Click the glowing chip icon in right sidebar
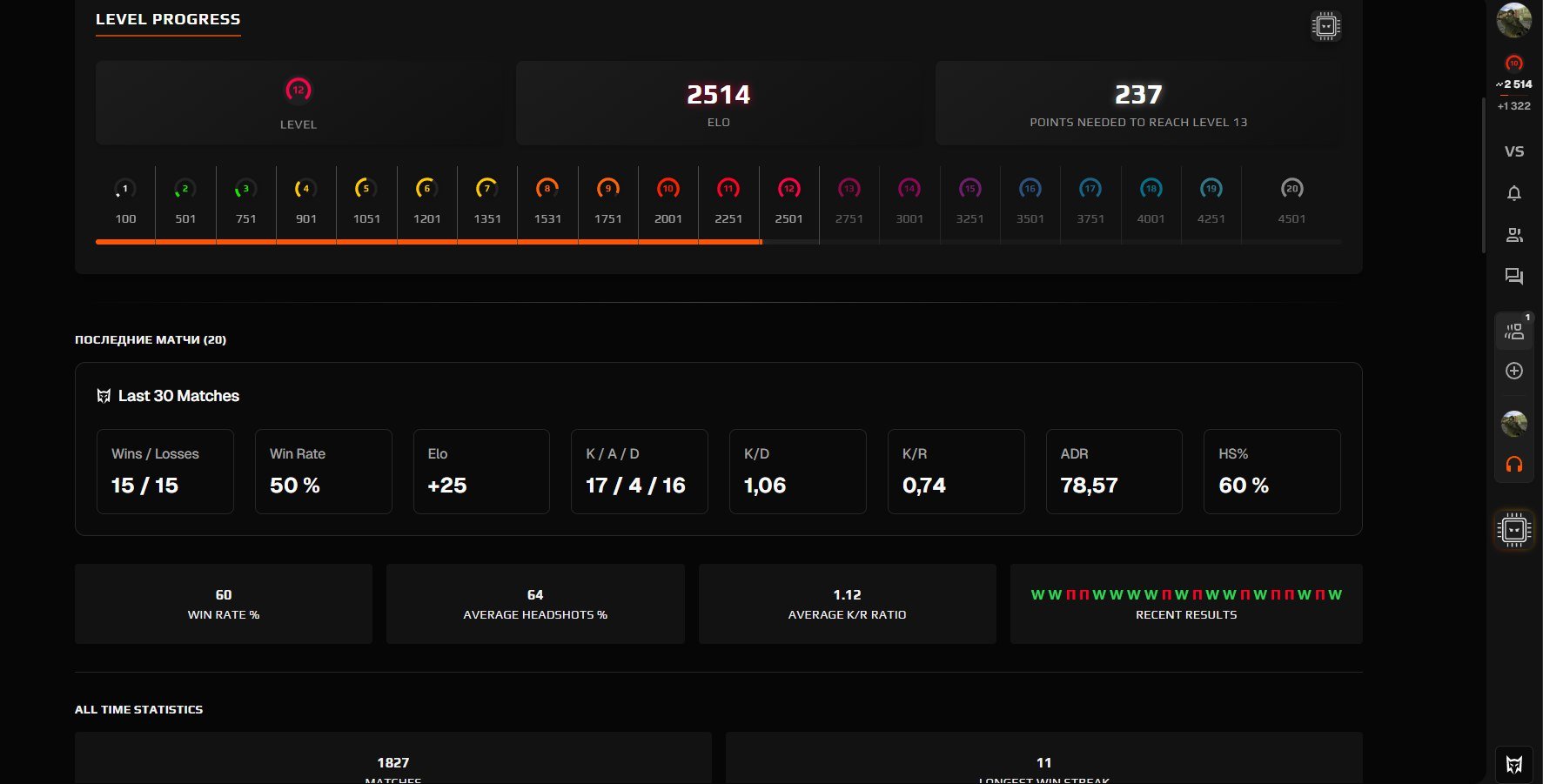Image resolution: width=1543 pixels, height=784 pixels. tap(1514, 529)
